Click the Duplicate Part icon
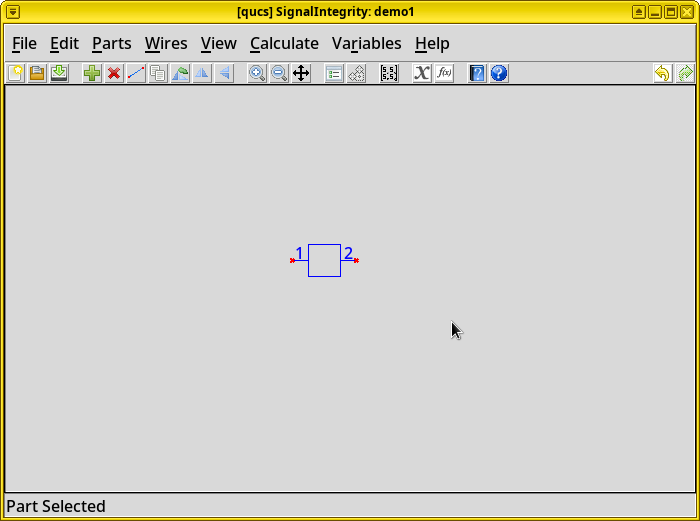This screenshot has width=700, height=521. click(x=158, y=73)
